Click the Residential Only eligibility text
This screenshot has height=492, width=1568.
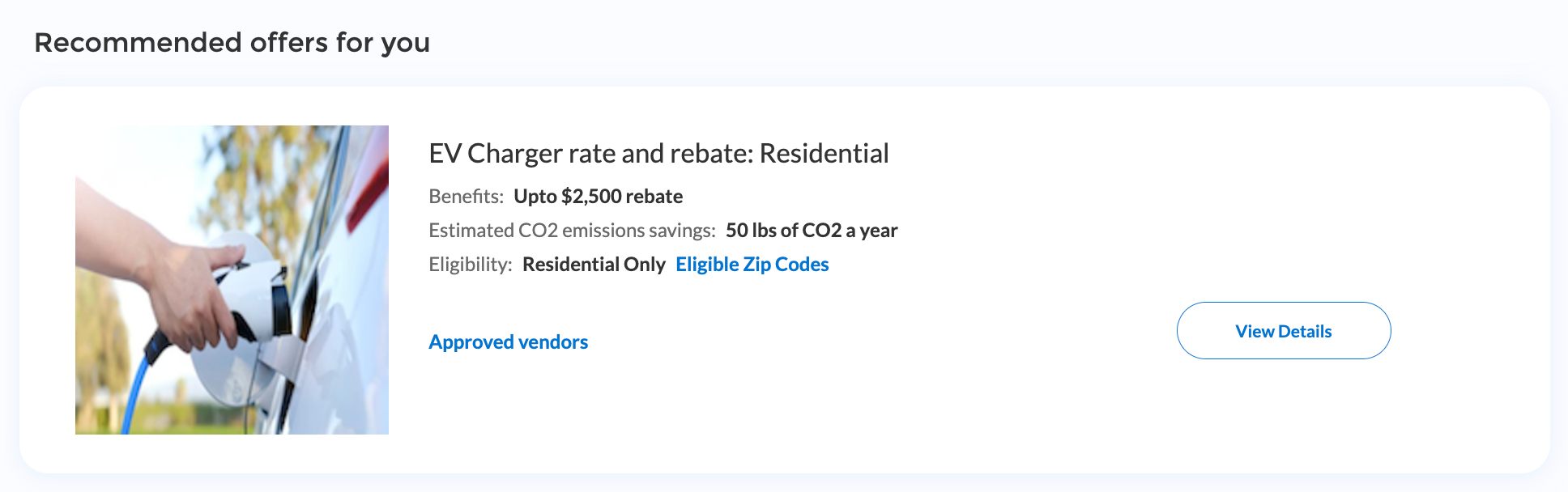594,265
